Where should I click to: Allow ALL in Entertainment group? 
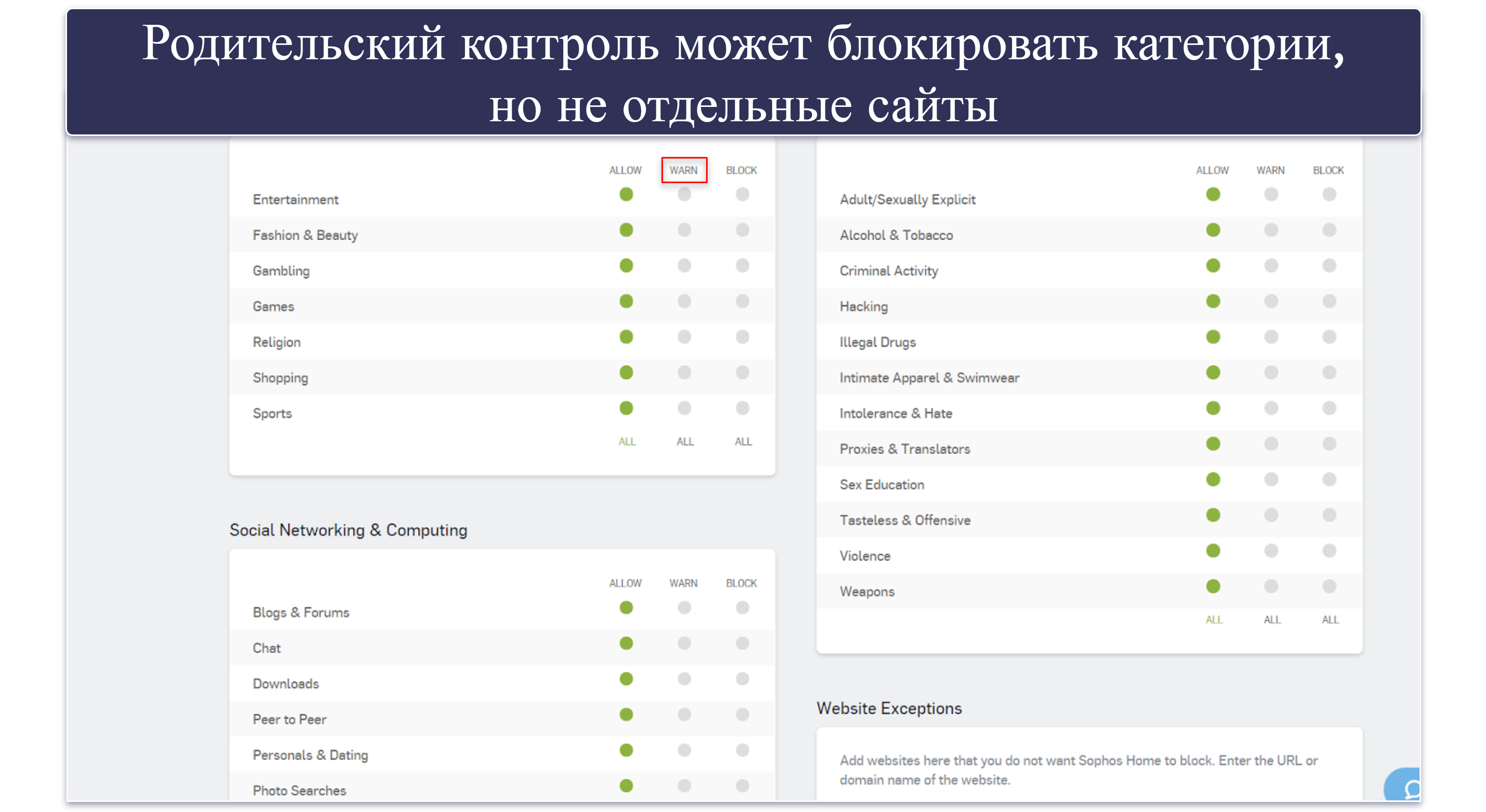627,442
